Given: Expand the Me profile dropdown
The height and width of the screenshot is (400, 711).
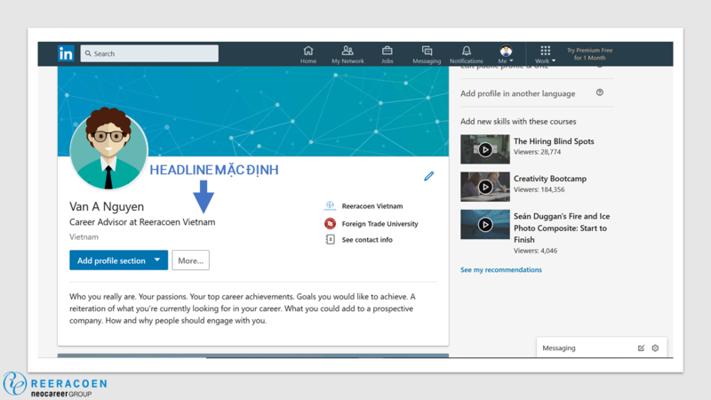Looking at the screenshot, I should pyautogui.click(x=506, y=54).
